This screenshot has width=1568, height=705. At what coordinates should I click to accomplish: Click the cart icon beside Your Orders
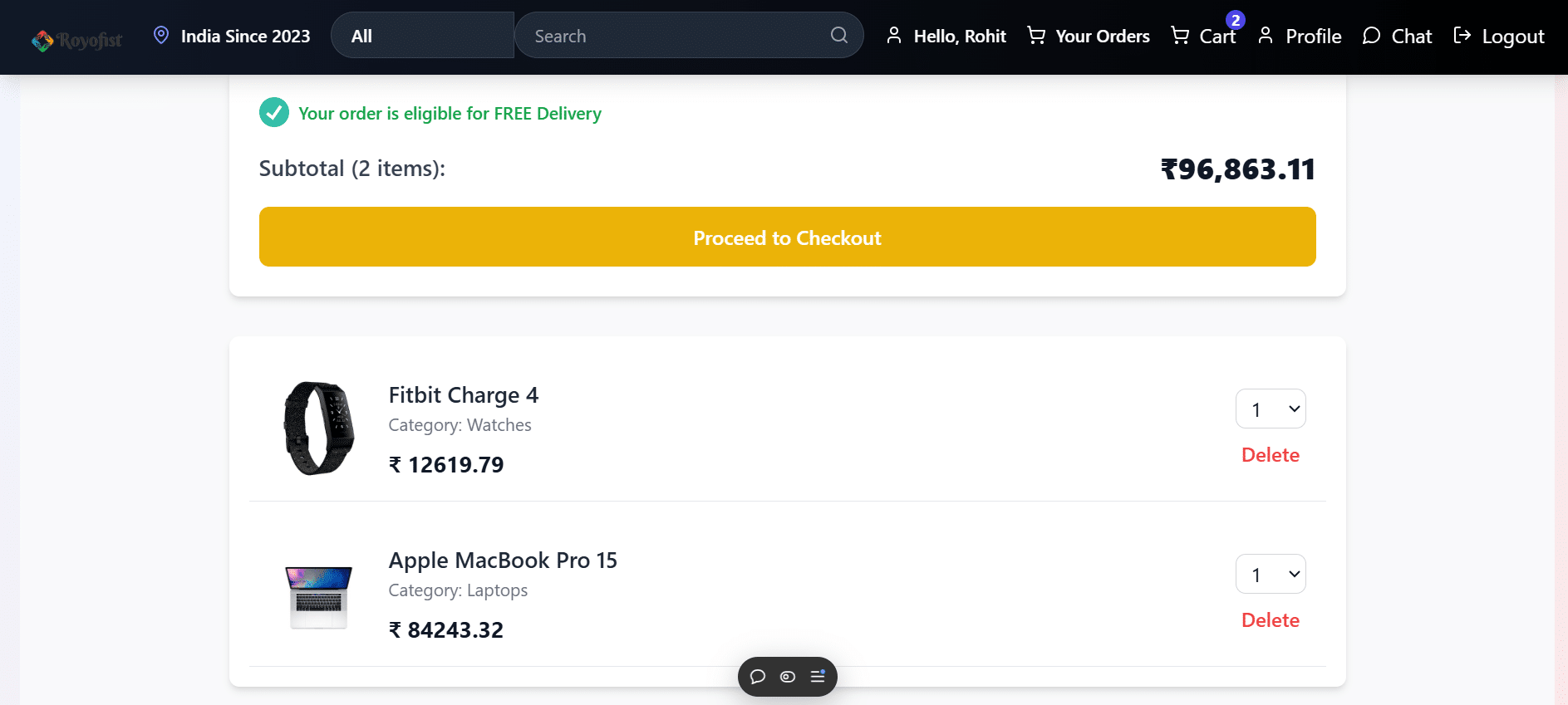click(1035, 35)
